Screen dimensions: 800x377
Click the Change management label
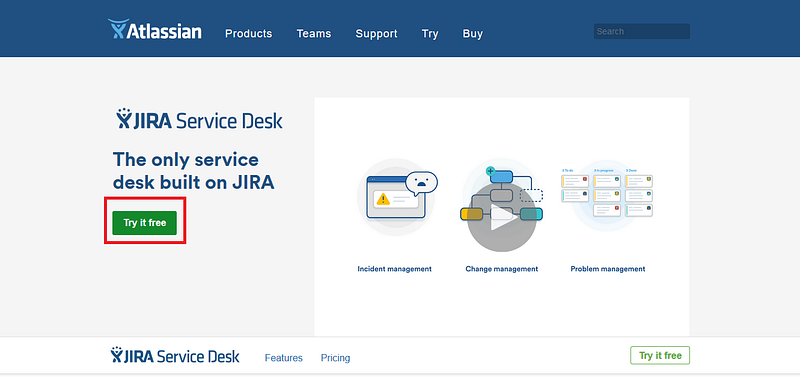pyautogui.click(x=502, y=269)
